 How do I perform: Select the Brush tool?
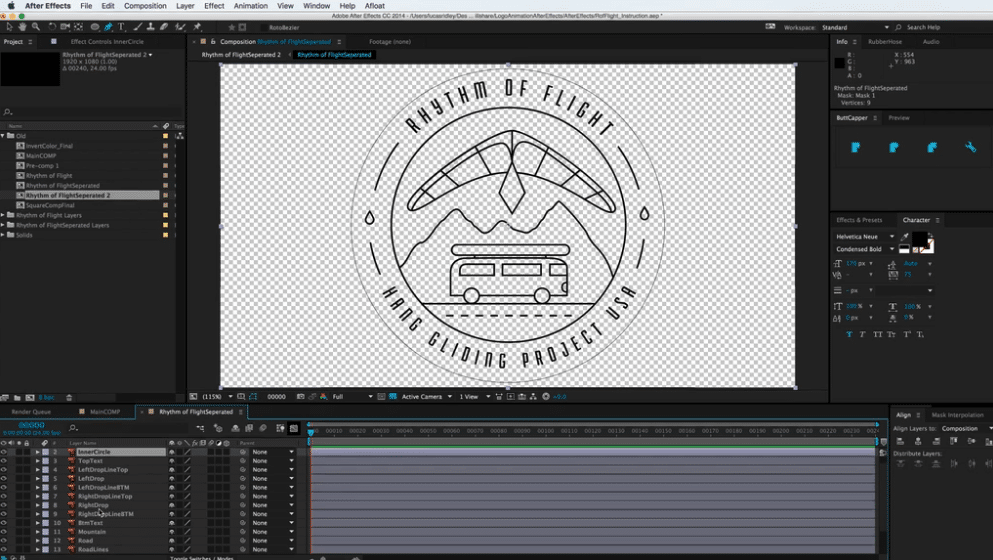137,27
